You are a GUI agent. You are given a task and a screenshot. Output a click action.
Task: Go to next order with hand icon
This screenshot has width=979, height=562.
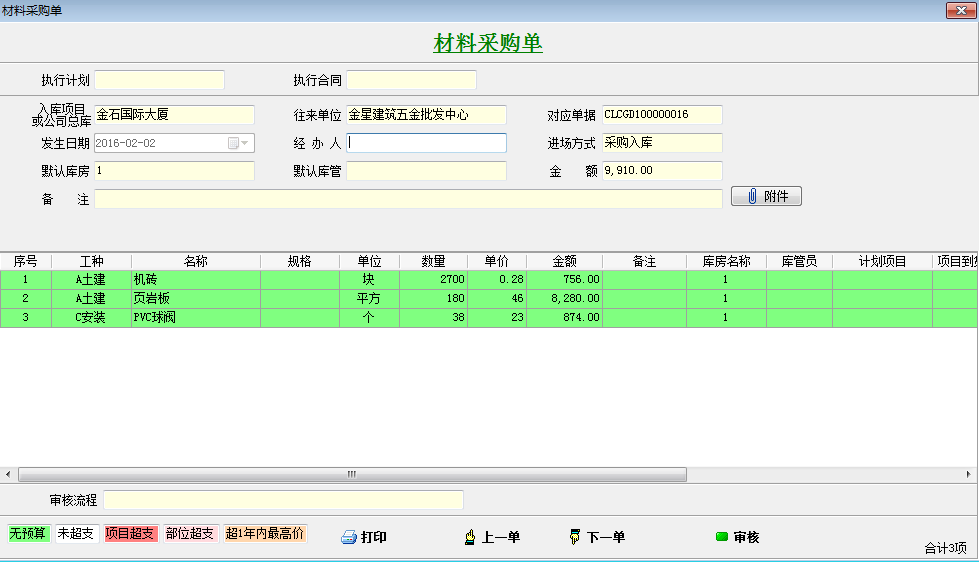574,537
